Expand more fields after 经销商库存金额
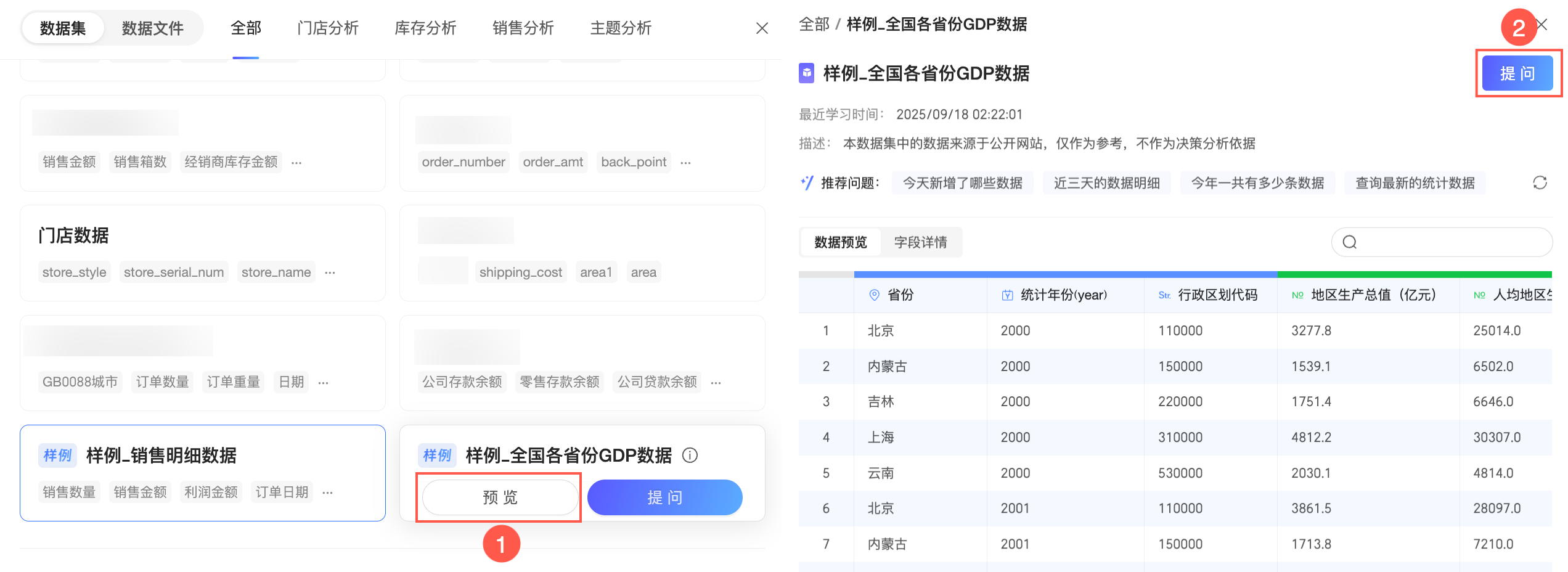The width and height of the screenshot is (1568, 572). pos(296,163)
